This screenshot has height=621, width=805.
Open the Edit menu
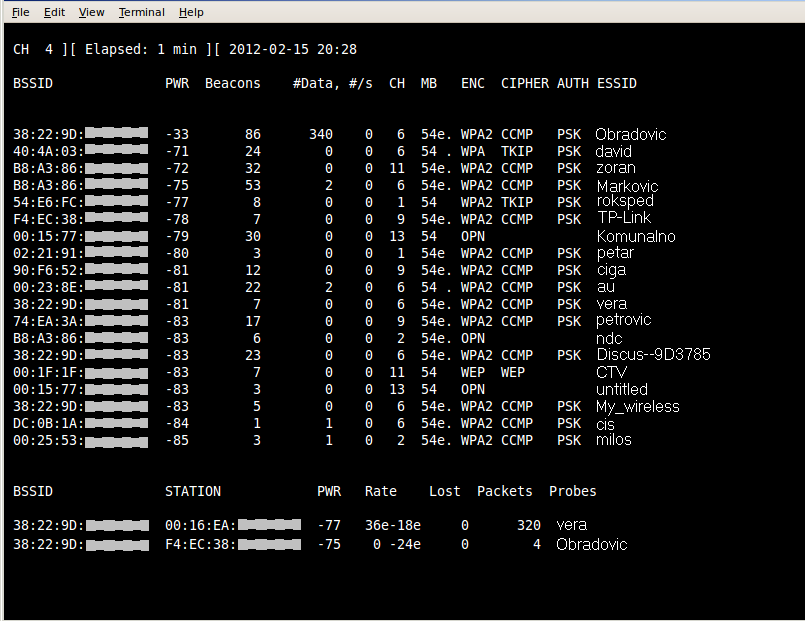click(x=54, y=12)
